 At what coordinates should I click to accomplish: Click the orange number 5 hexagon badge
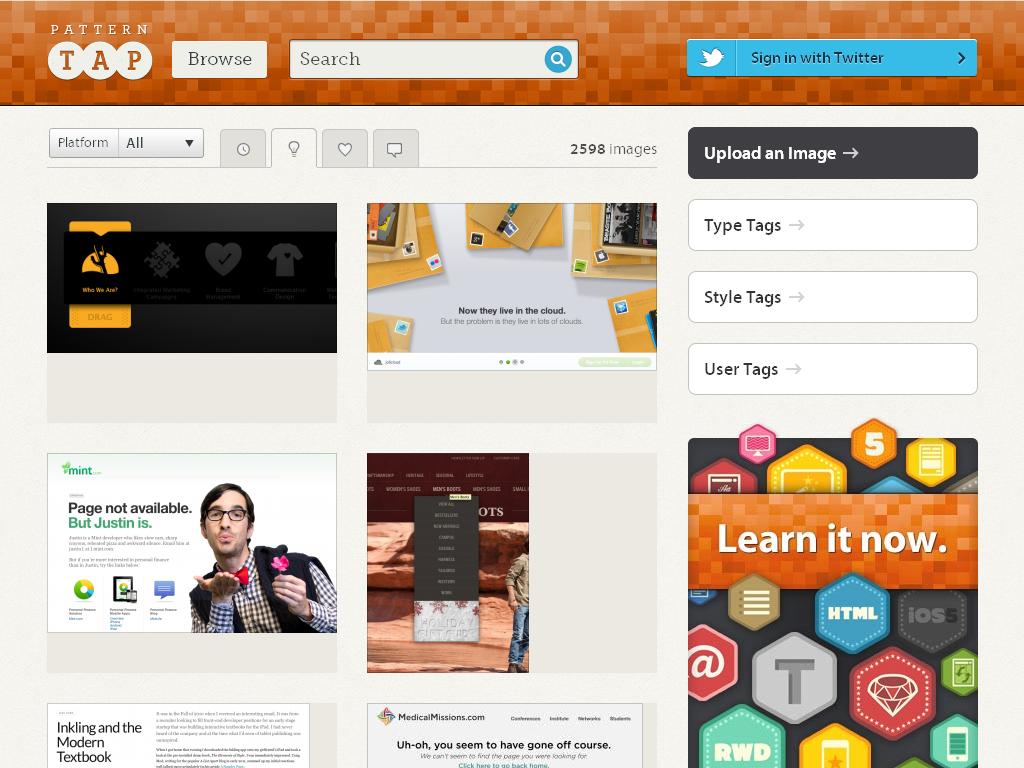tap(874, 444)
